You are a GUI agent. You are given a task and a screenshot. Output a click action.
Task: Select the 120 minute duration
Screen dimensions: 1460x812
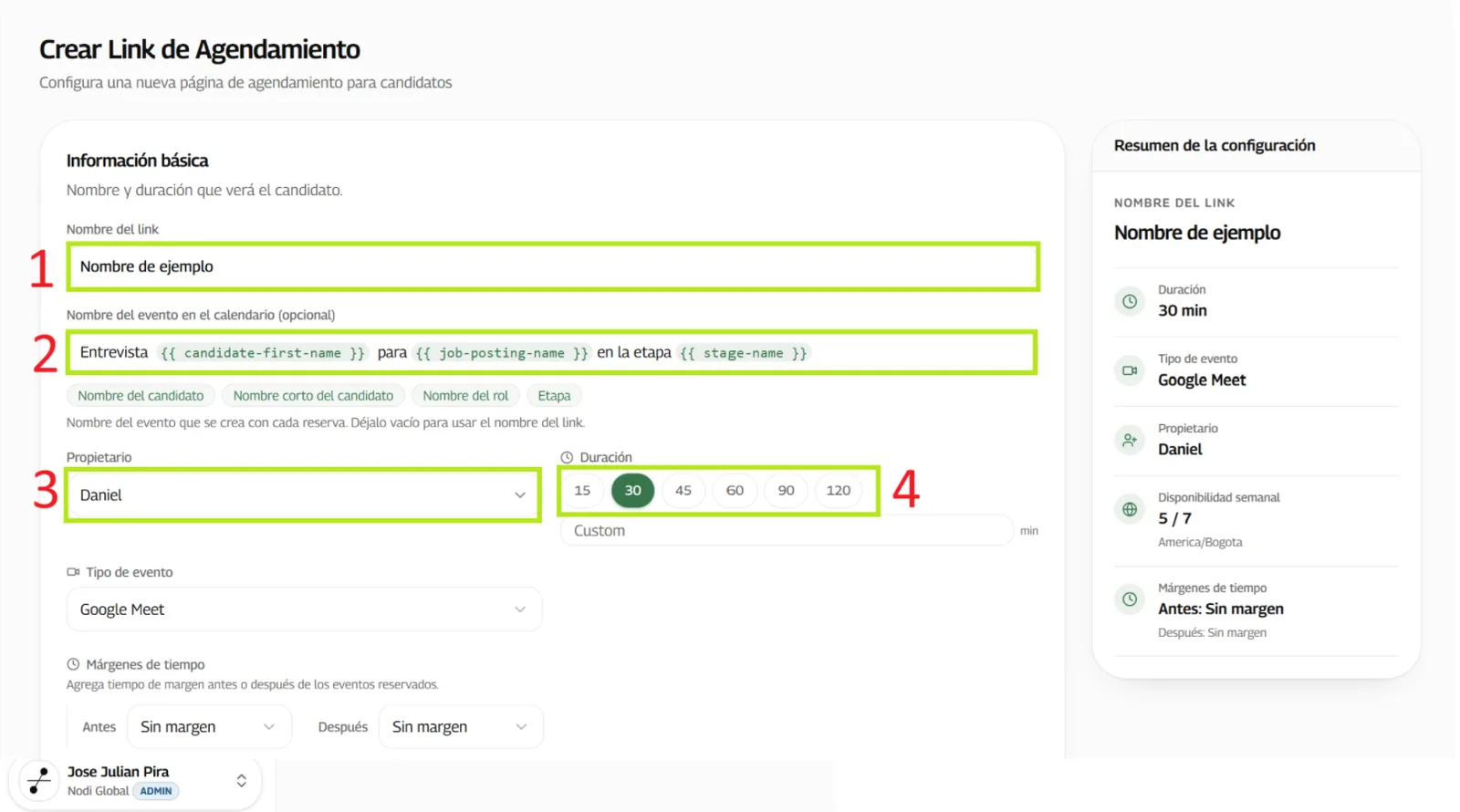tap(838, 491)
